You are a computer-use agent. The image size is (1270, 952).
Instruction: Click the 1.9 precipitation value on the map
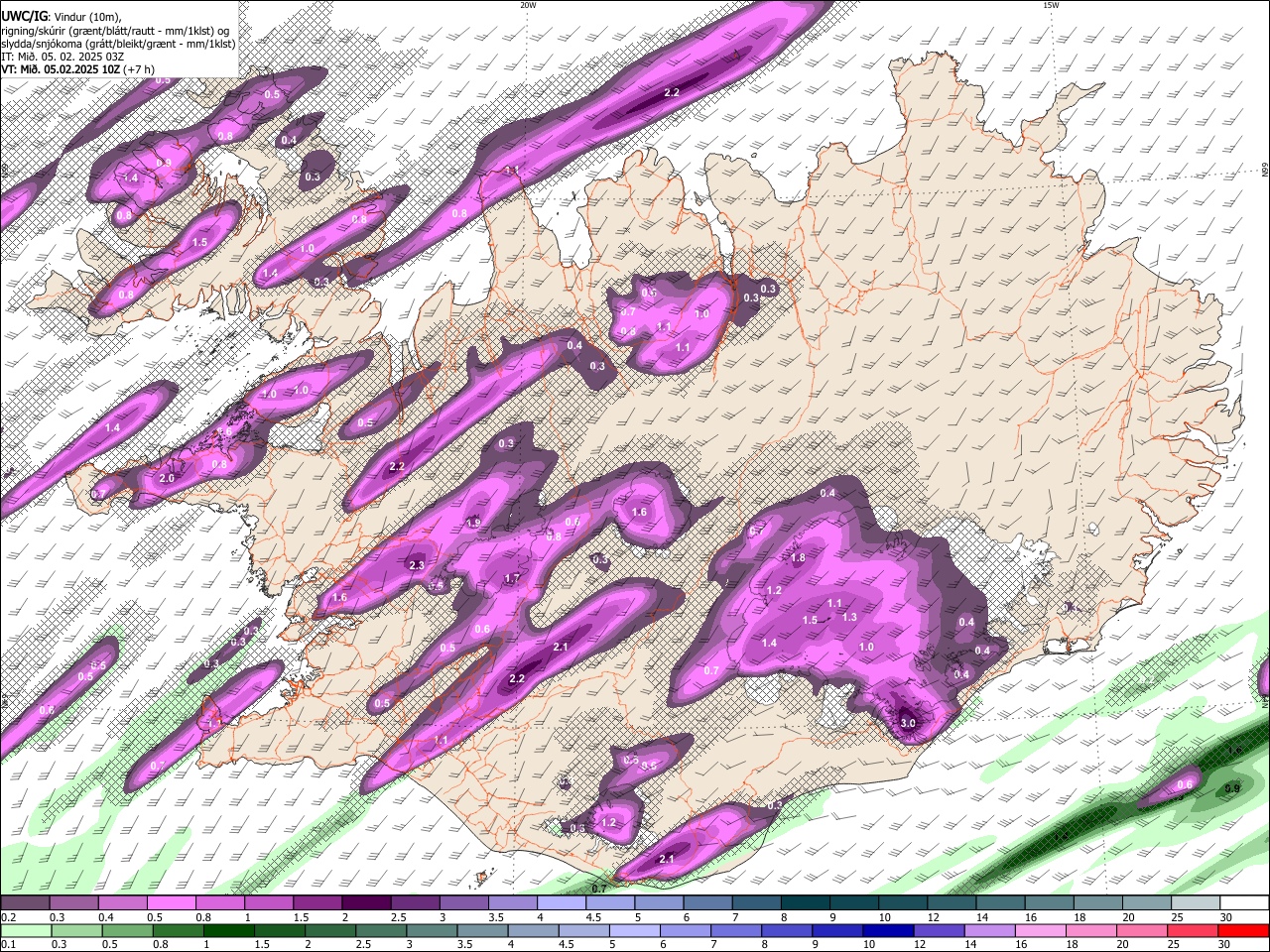[x=473, y=524]
